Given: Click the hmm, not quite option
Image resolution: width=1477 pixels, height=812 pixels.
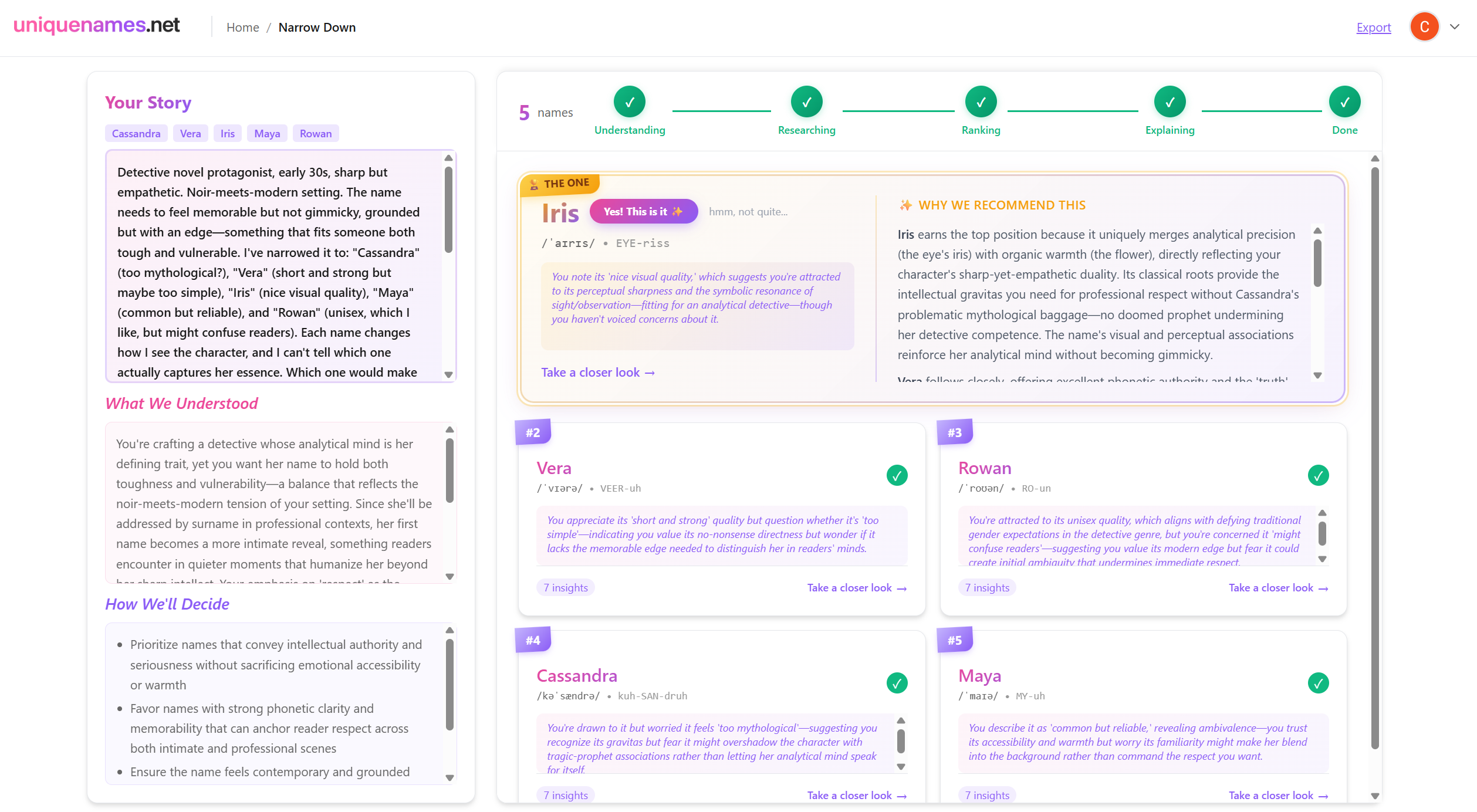Looking at the screenshot, I should [x=748, y=212].
